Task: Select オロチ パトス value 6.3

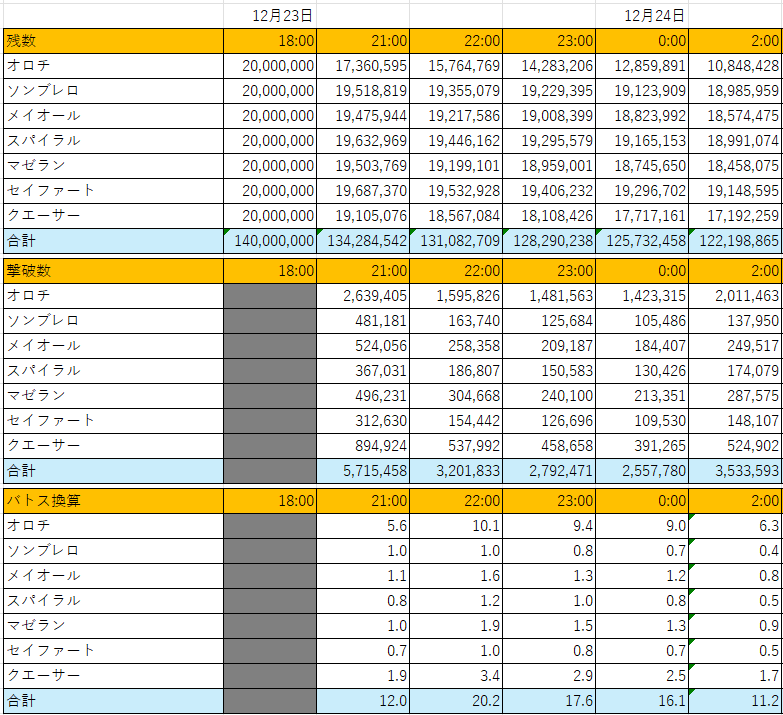Action: click(x=735, y=526)
